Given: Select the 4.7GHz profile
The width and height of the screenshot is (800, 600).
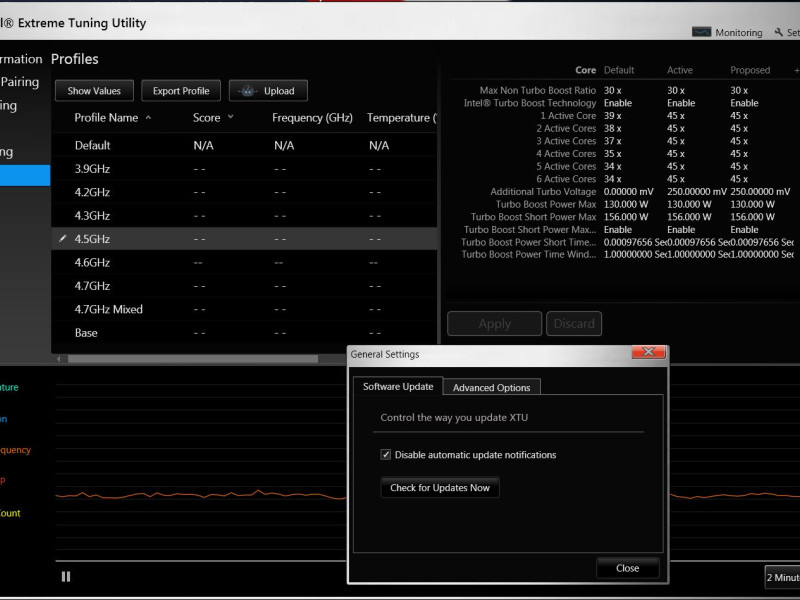Looking at the screenshot, I should [244, 286].
